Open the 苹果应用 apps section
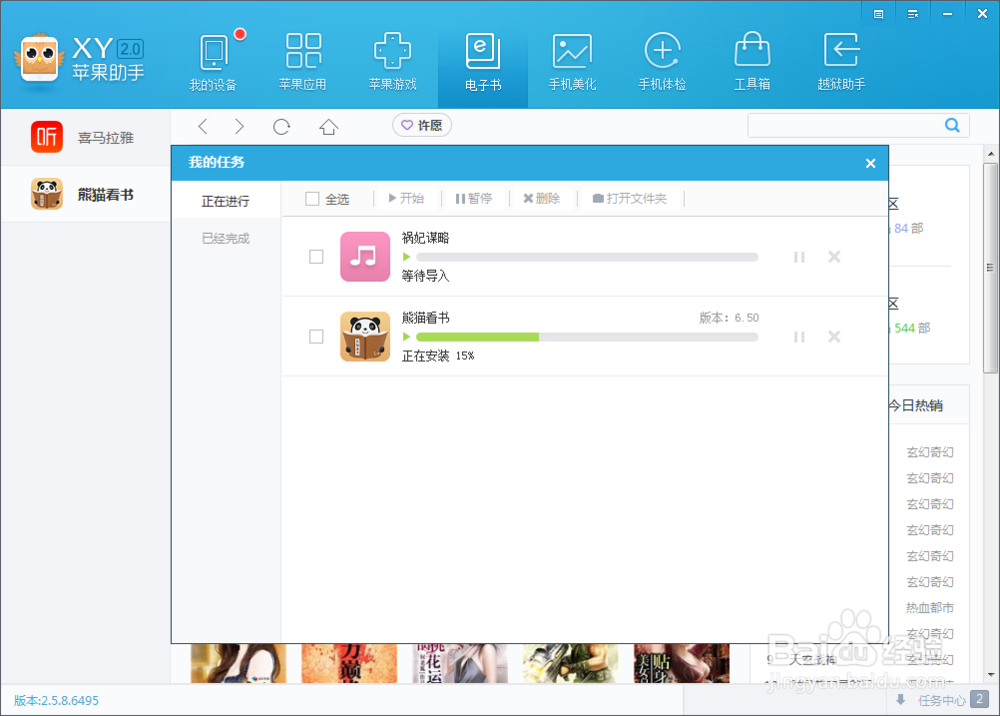1000x716 pixels. pyautogui.click(x=303, y=61)
